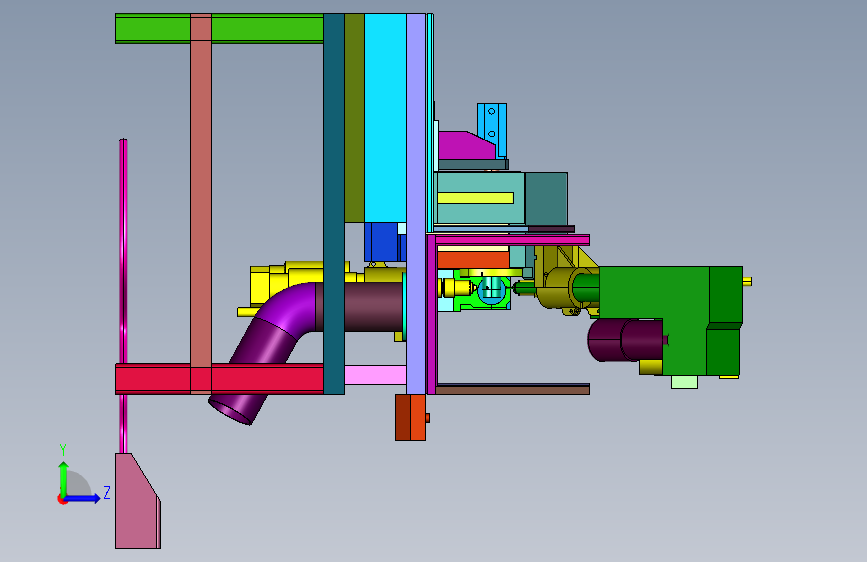The image size is (867, 562).
Task: Select the dark teal box beside the teal box
Action: [x=546, y=198]
